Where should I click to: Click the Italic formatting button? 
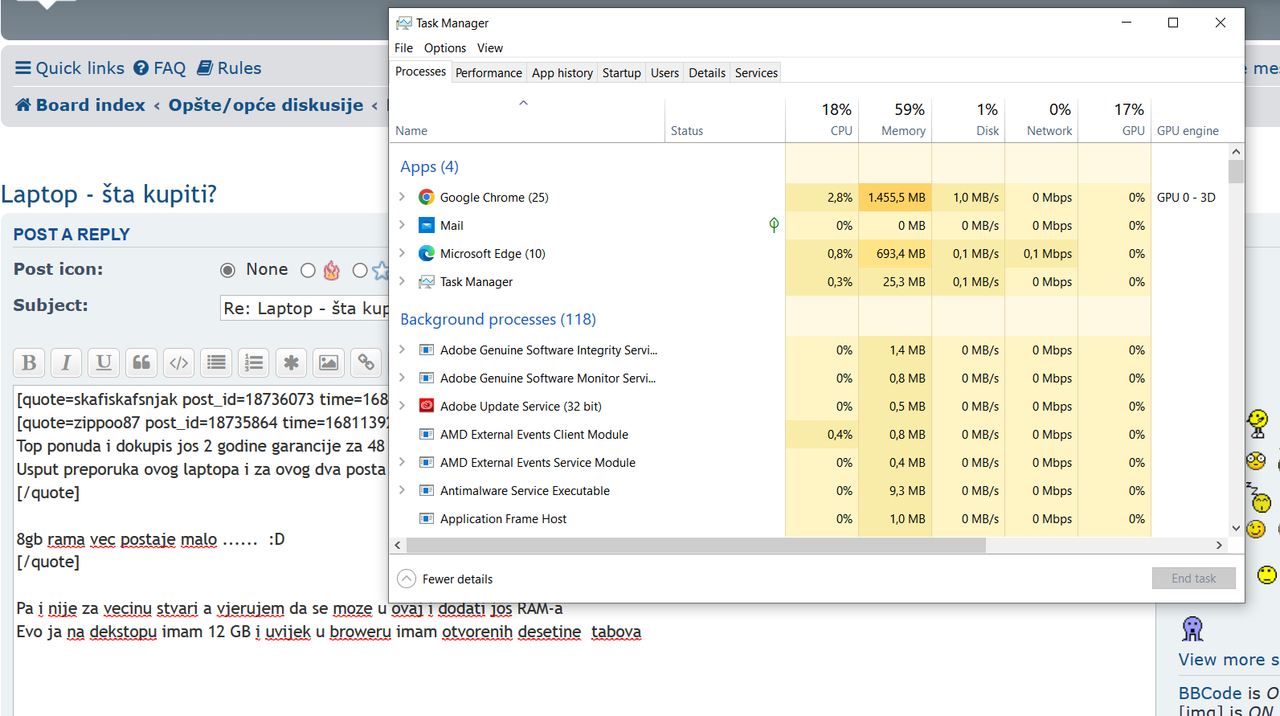coord(66,363)
